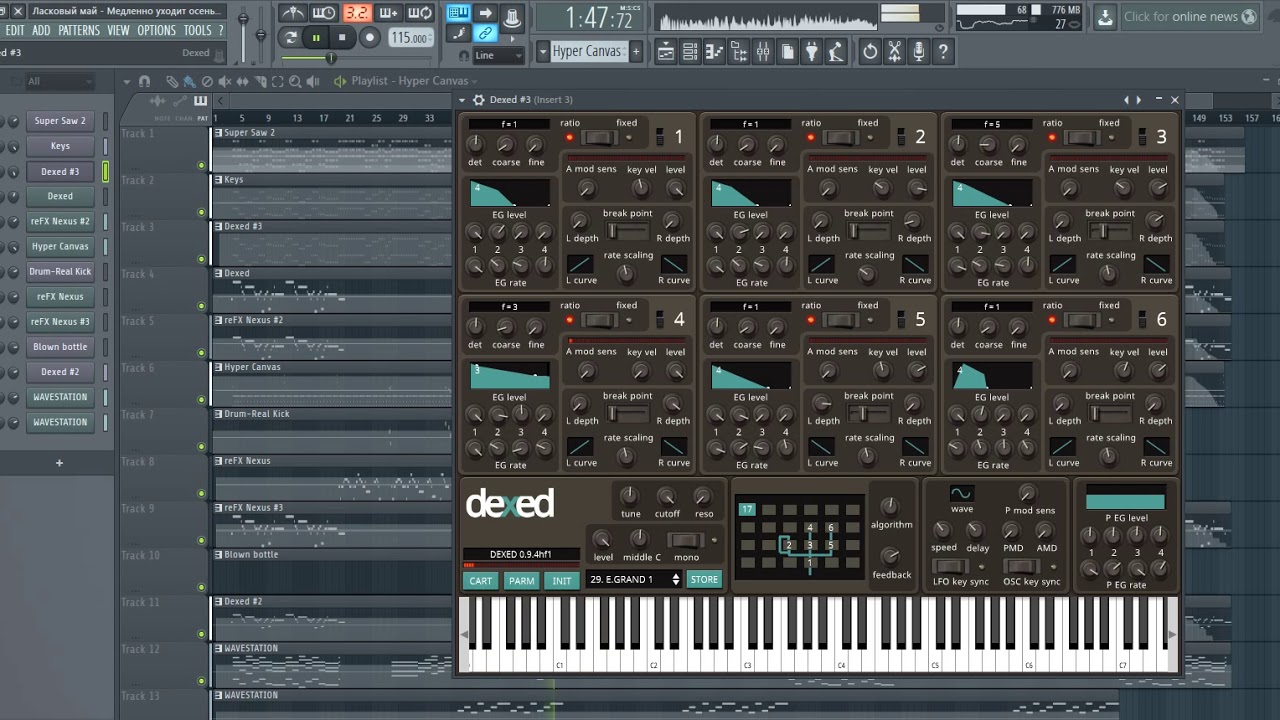This screenshot has height=720, width=1280.
Task: Toggle the Dexed mono switch
Action: coord(685,540)
